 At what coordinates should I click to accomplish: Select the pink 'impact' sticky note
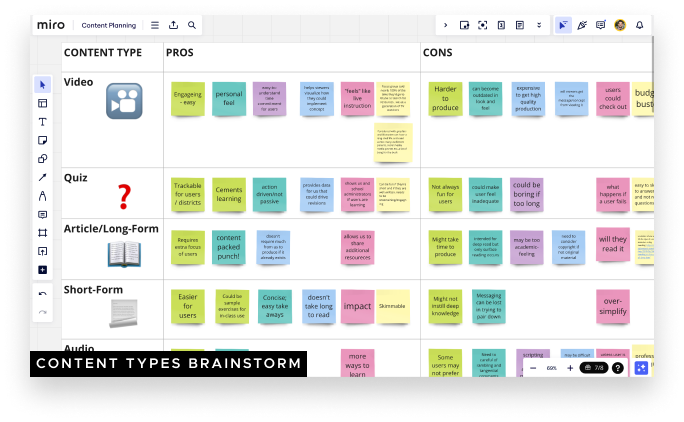pyautogui.click(x=357, y=306)
